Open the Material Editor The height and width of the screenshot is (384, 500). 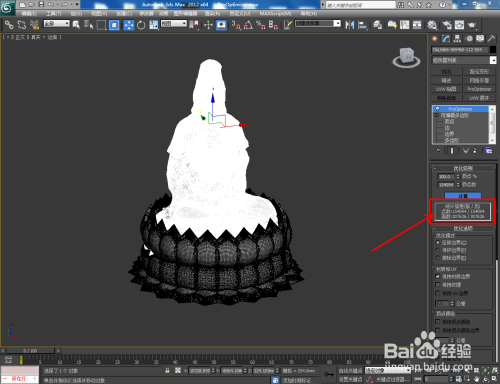pyautogui.click(x=432, y=25)
